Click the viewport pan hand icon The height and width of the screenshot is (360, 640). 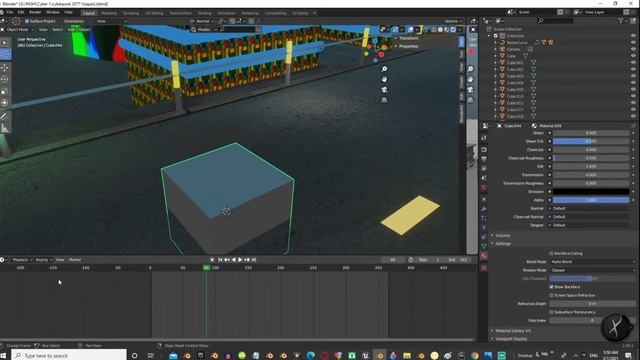tap(384, 79)
